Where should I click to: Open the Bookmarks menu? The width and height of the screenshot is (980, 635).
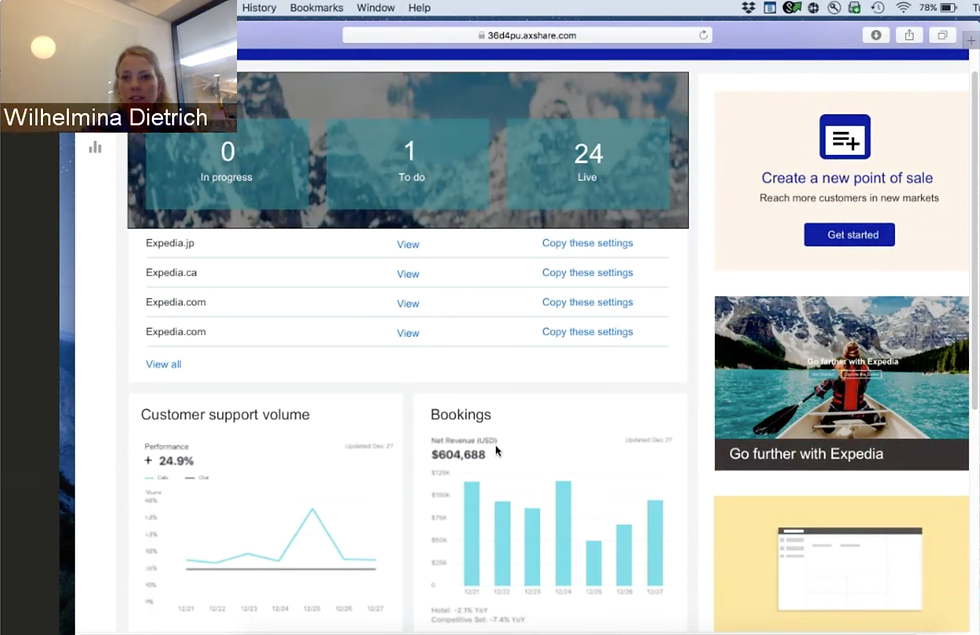point(316,8)
